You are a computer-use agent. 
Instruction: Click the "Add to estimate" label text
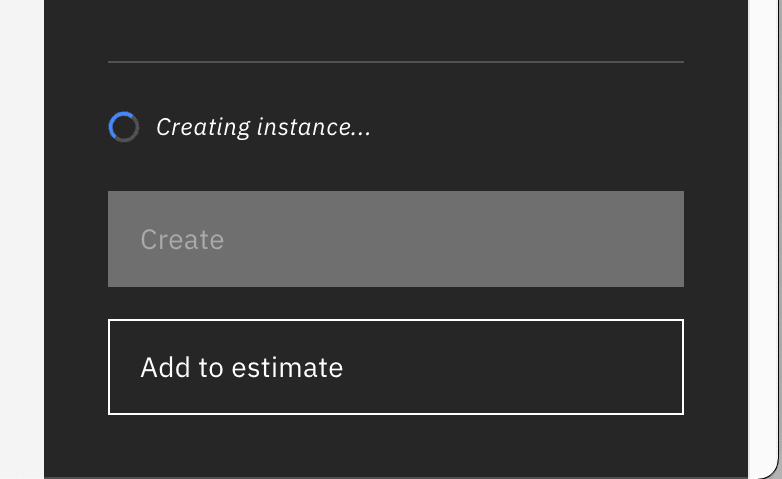[242, 368]
